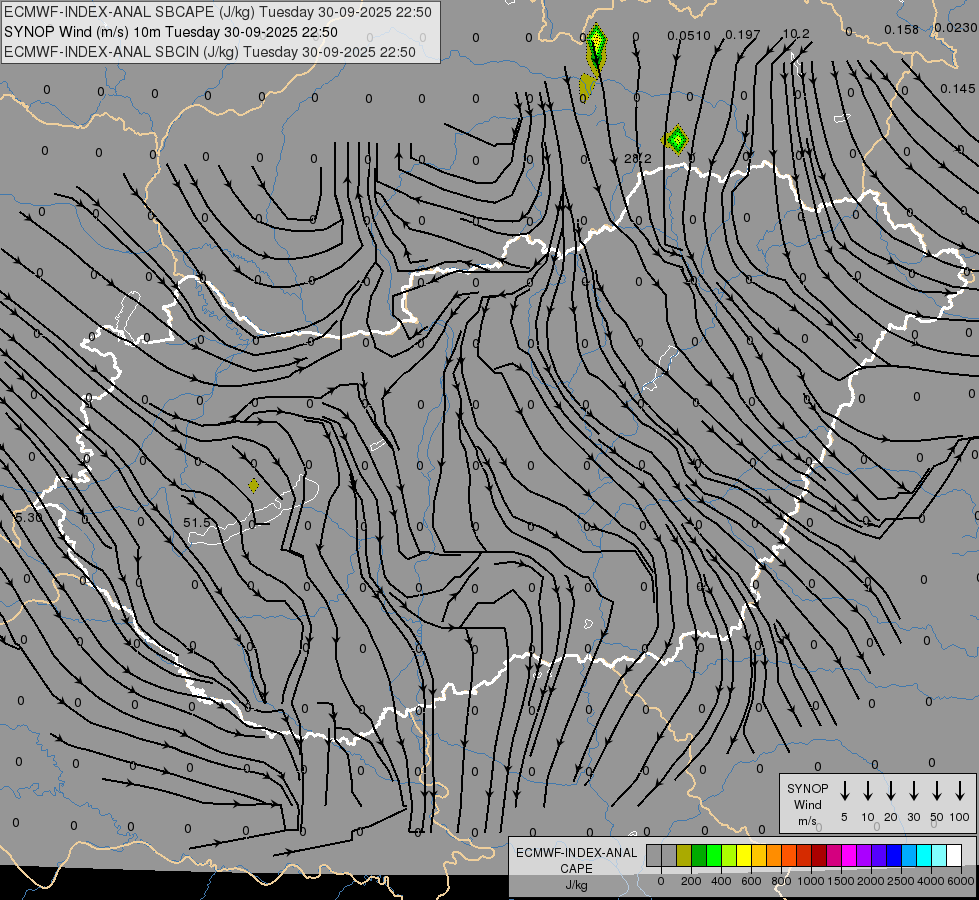This screenshot has width=979, height=900.
Task: Click the wind legend label 30
Action: coord(913,817)
